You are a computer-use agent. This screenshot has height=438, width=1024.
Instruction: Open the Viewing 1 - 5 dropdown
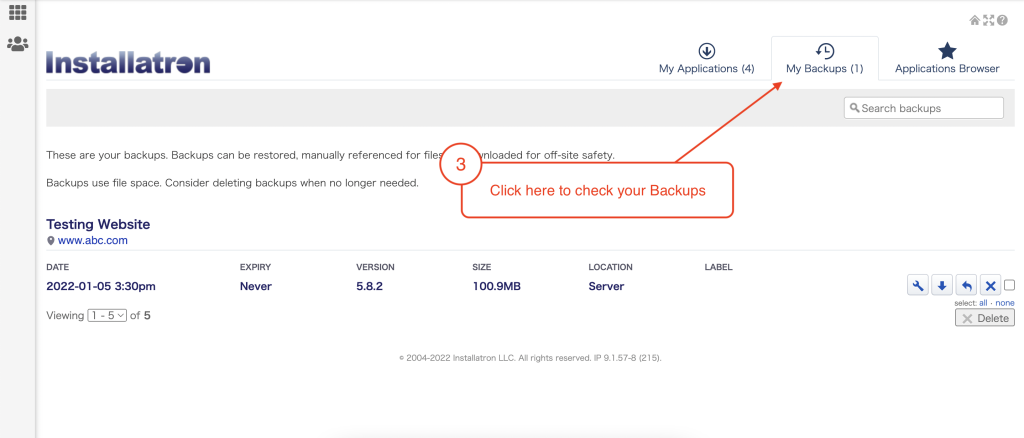click(107, 315)
